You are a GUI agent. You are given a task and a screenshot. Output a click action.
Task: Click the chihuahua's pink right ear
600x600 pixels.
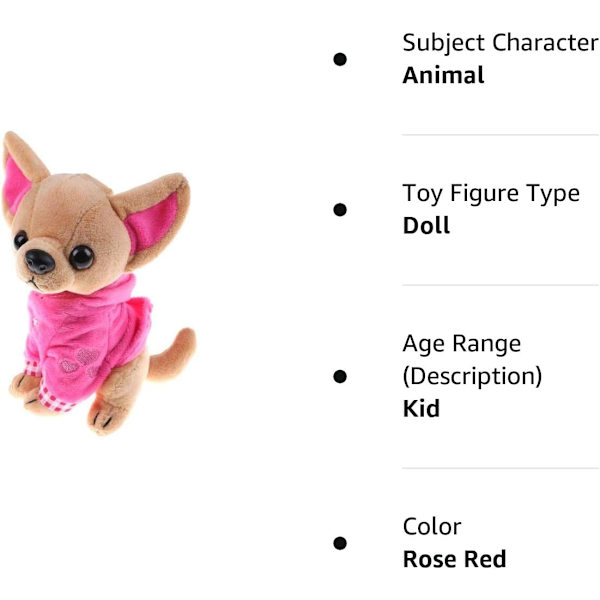(152, 222)
